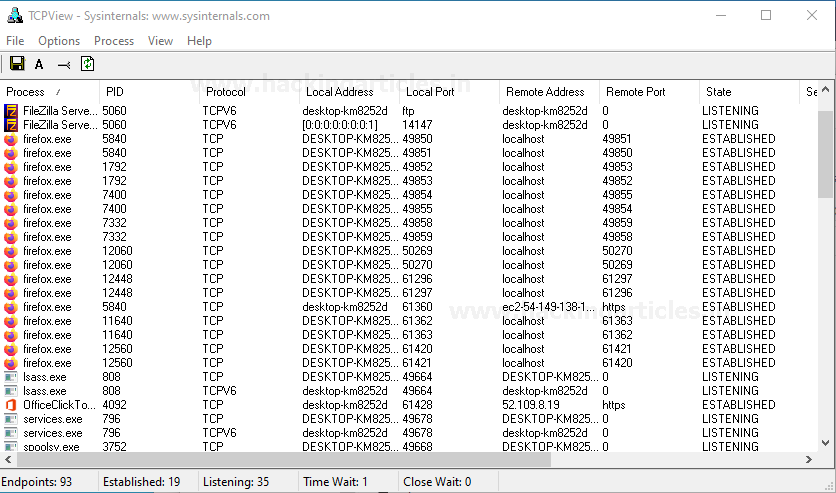Click the TCPView application icon in title bar
Viewport: 836px width, 493px height.
coord(15,15)
